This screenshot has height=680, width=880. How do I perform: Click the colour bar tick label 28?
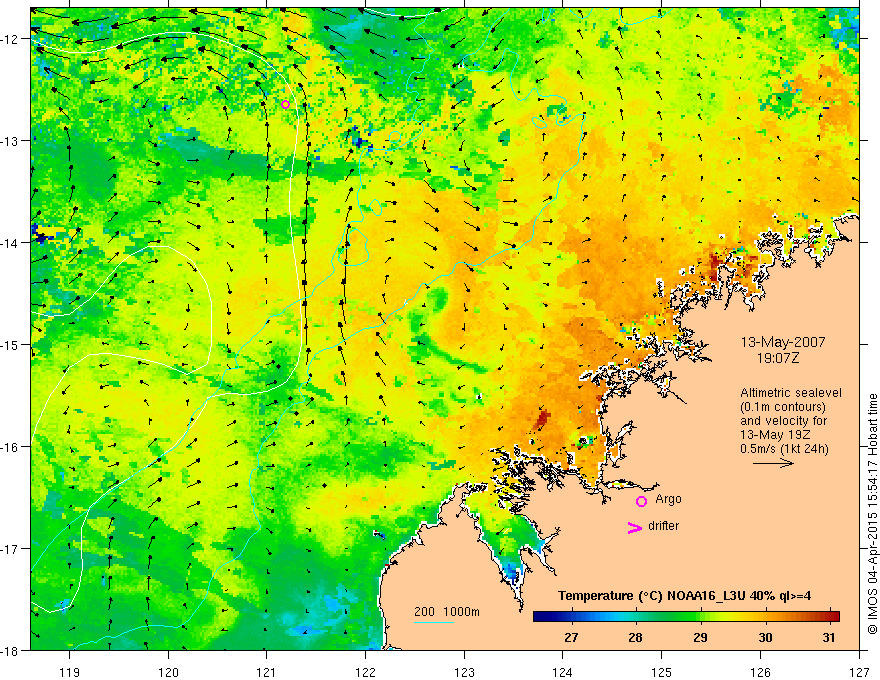pos(635,637)
